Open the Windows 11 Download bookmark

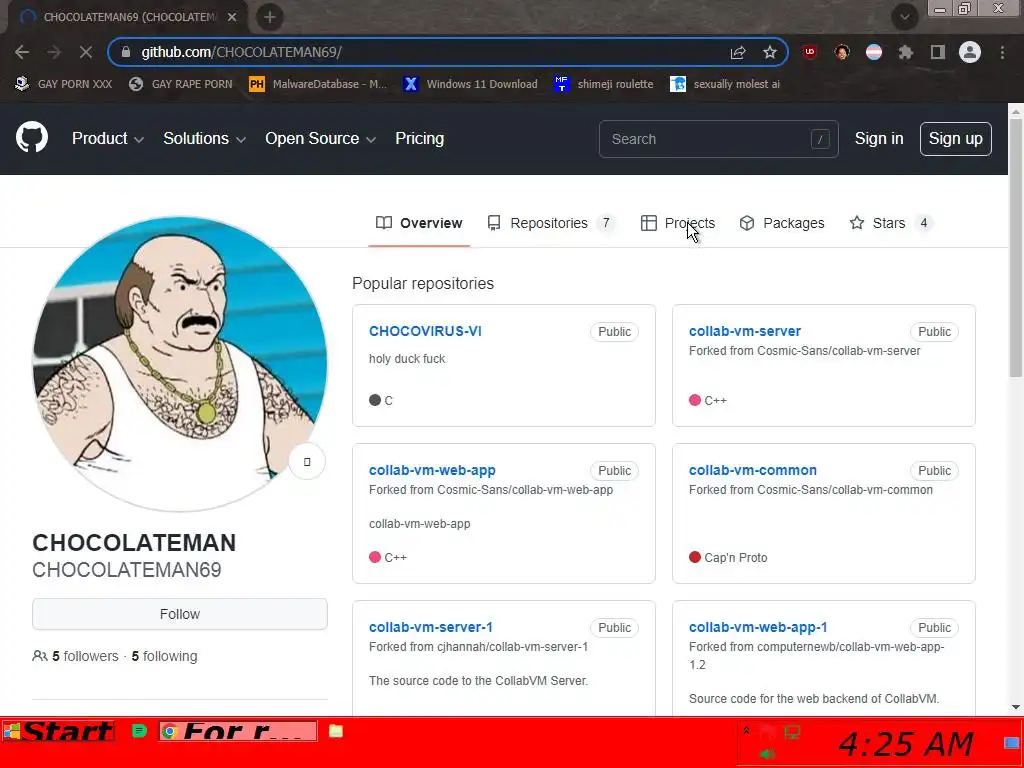pyautogui.click(x=471, y=84)
